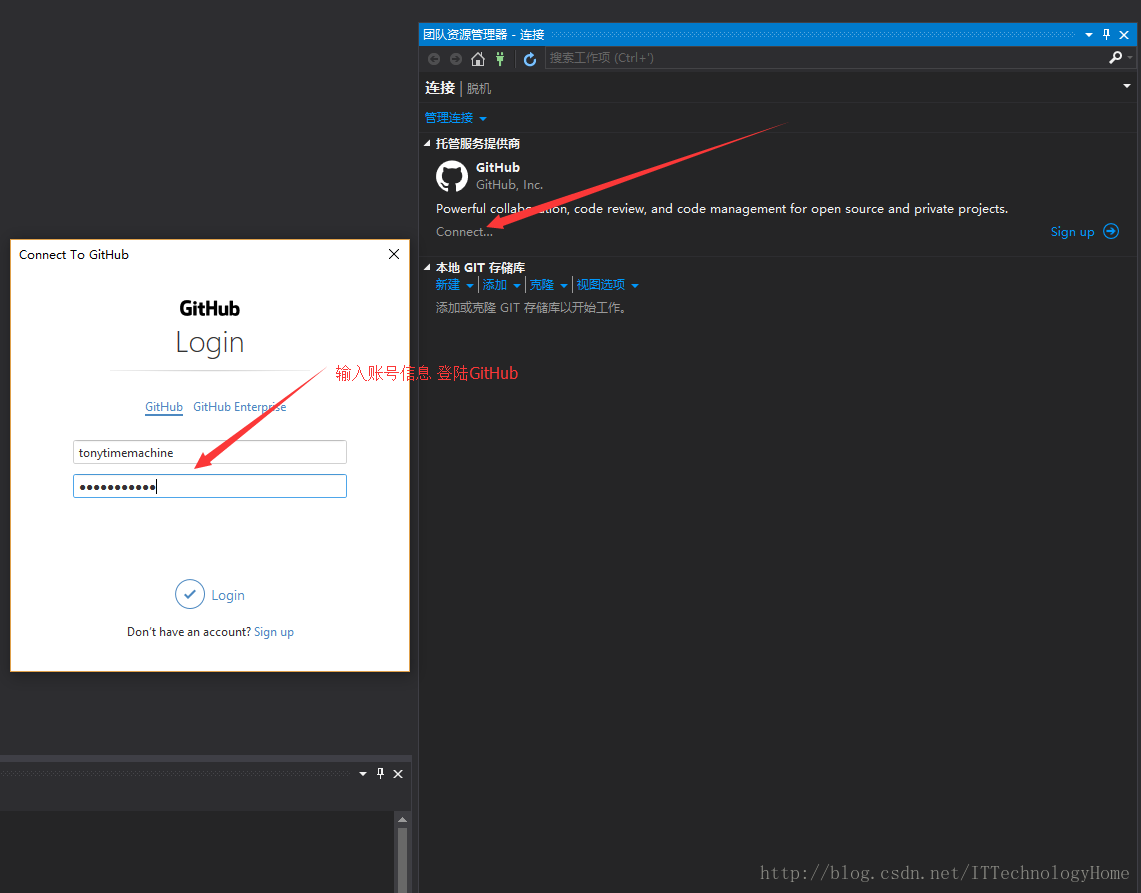The width and height of the screenshot is (1141, 893).
Task: Select the GitHub tab in login dialog
Action: [164, 407]
